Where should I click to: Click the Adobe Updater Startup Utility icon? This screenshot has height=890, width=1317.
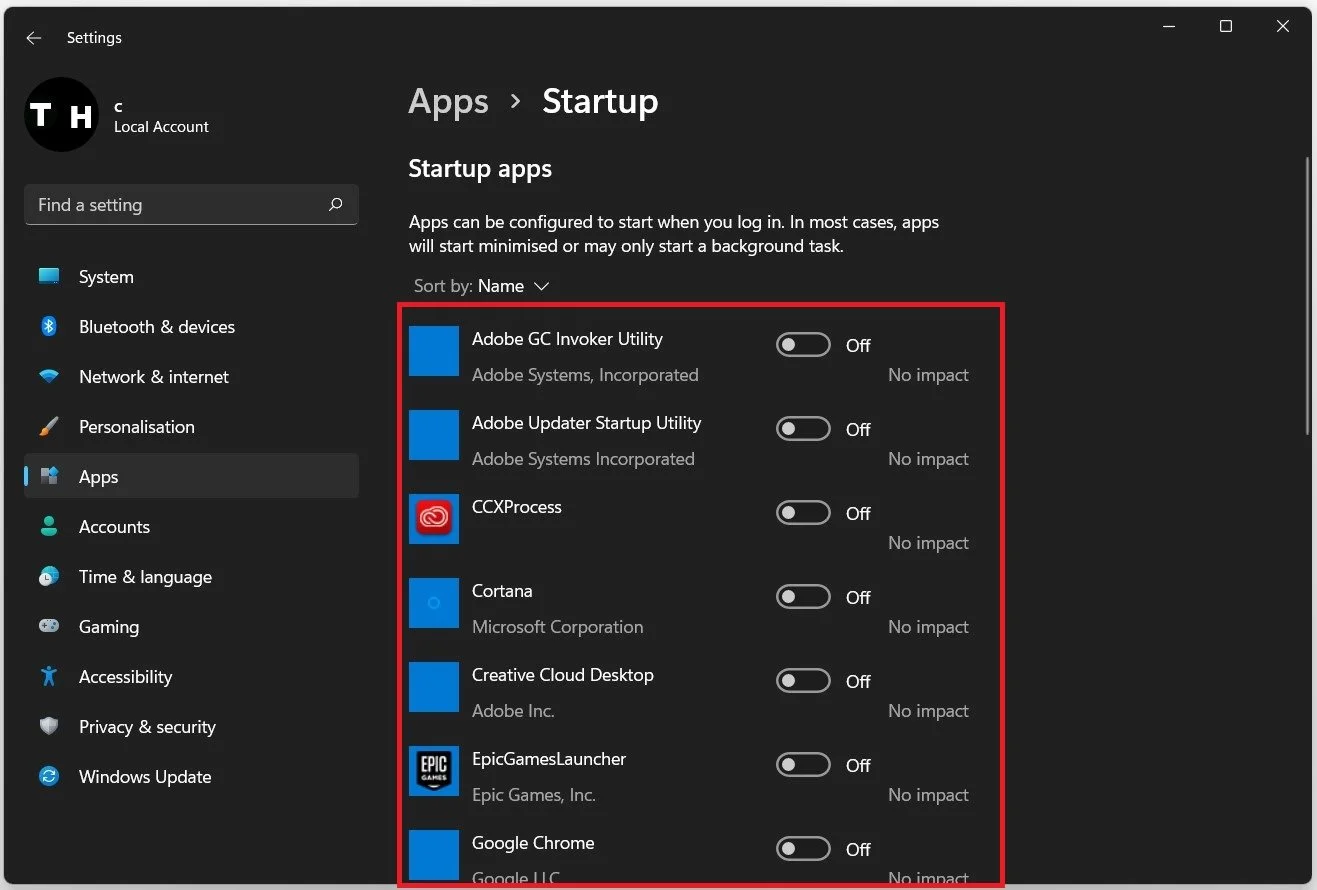[x=434, y=435]
